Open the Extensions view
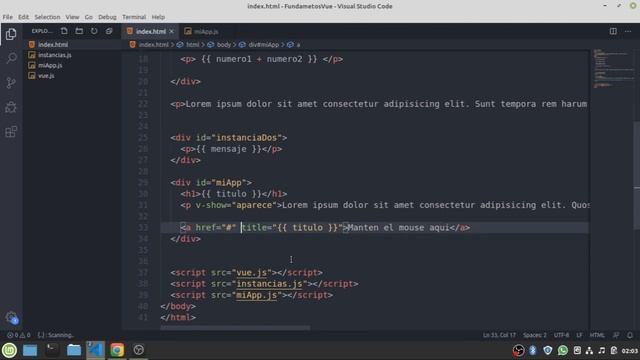Viewport: 640px width, 360px height. 11,131
